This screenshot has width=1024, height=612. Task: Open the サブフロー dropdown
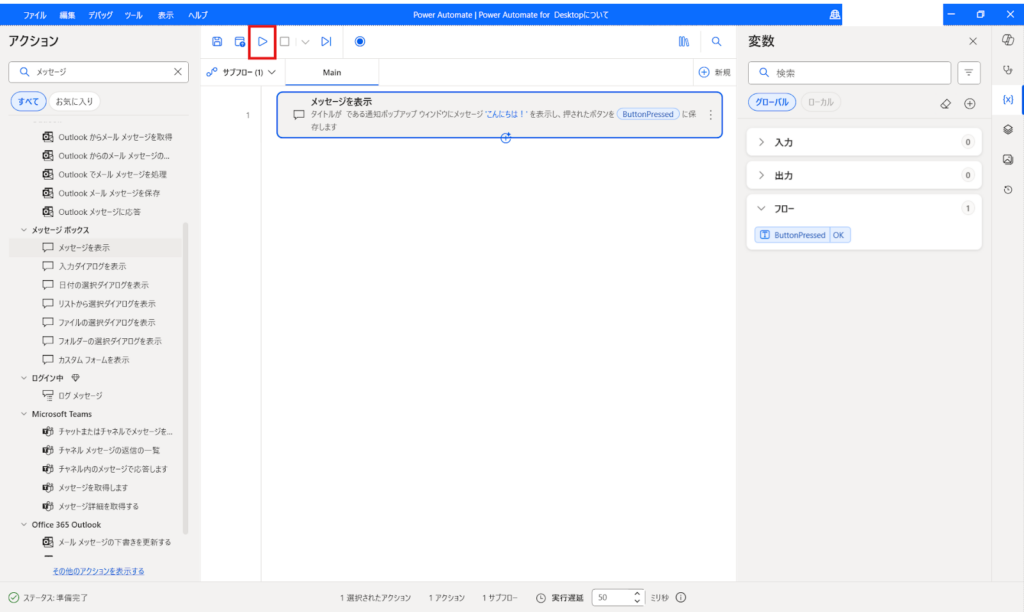coord(241,72)
